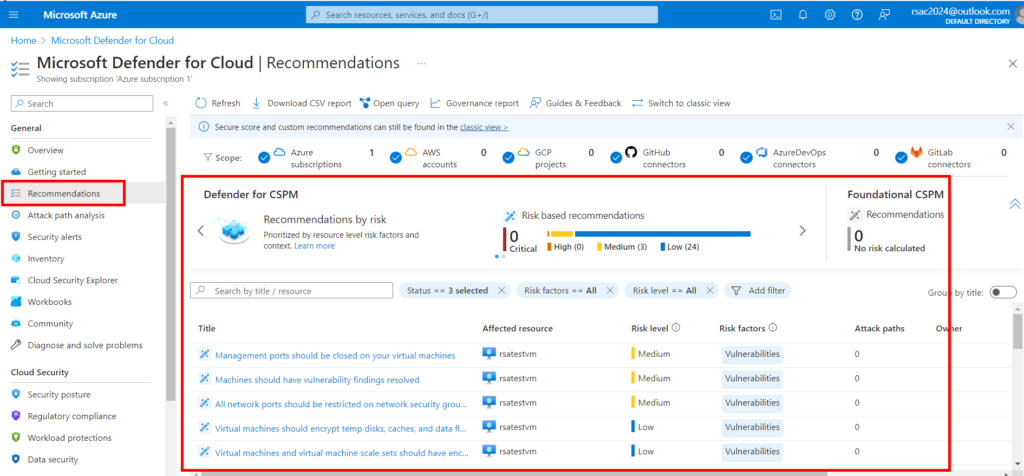
Task: Toggle AWS accounts scope checkmark
Action: [396, 158]
